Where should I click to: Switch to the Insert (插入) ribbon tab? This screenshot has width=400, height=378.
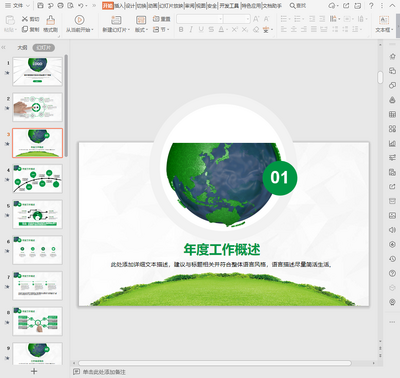pyautogui.click(x=119, y=6)
